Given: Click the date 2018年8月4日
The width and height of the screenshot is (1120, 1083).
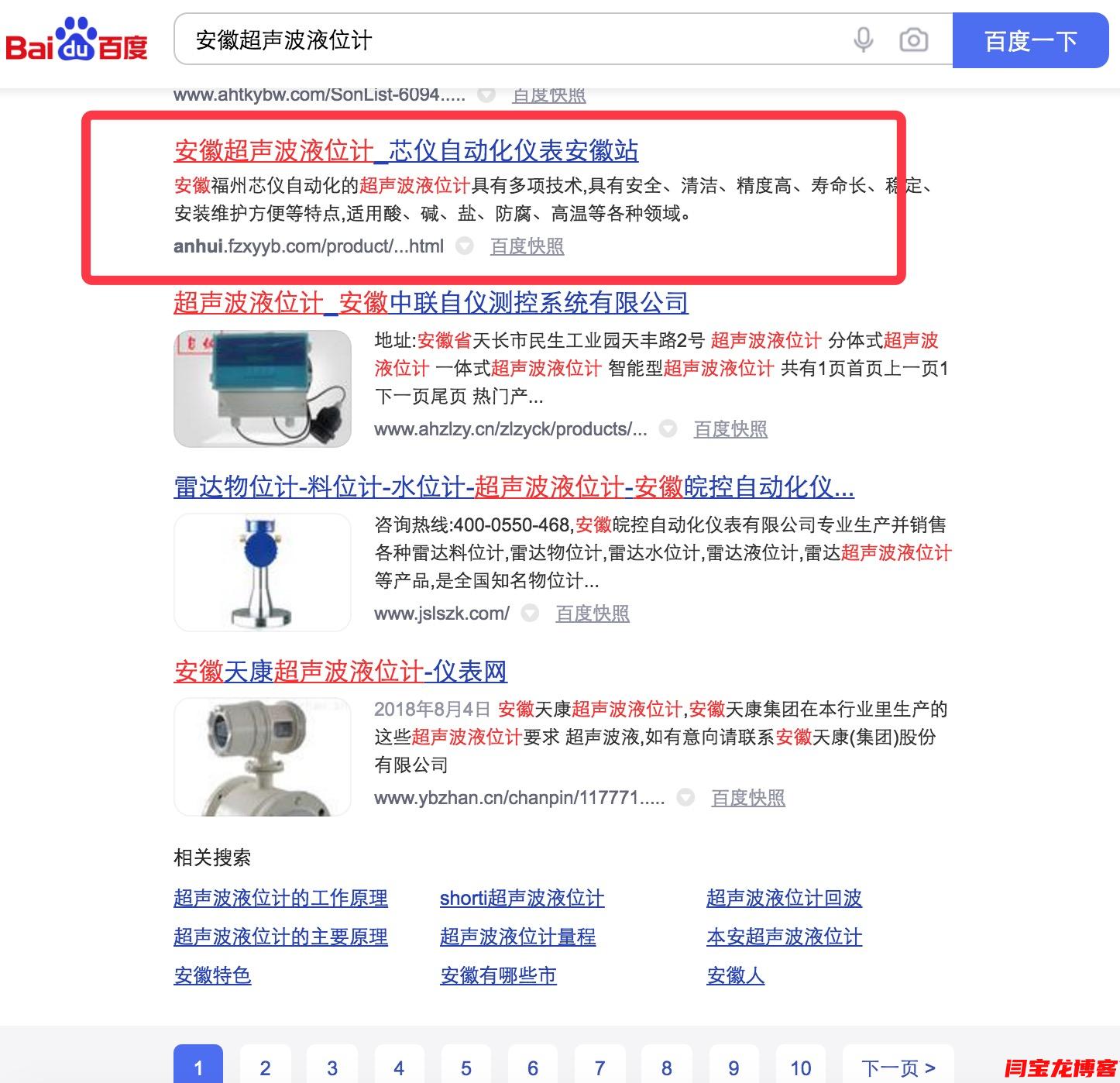Looking at the screenshot, I should tap(432, 709).
